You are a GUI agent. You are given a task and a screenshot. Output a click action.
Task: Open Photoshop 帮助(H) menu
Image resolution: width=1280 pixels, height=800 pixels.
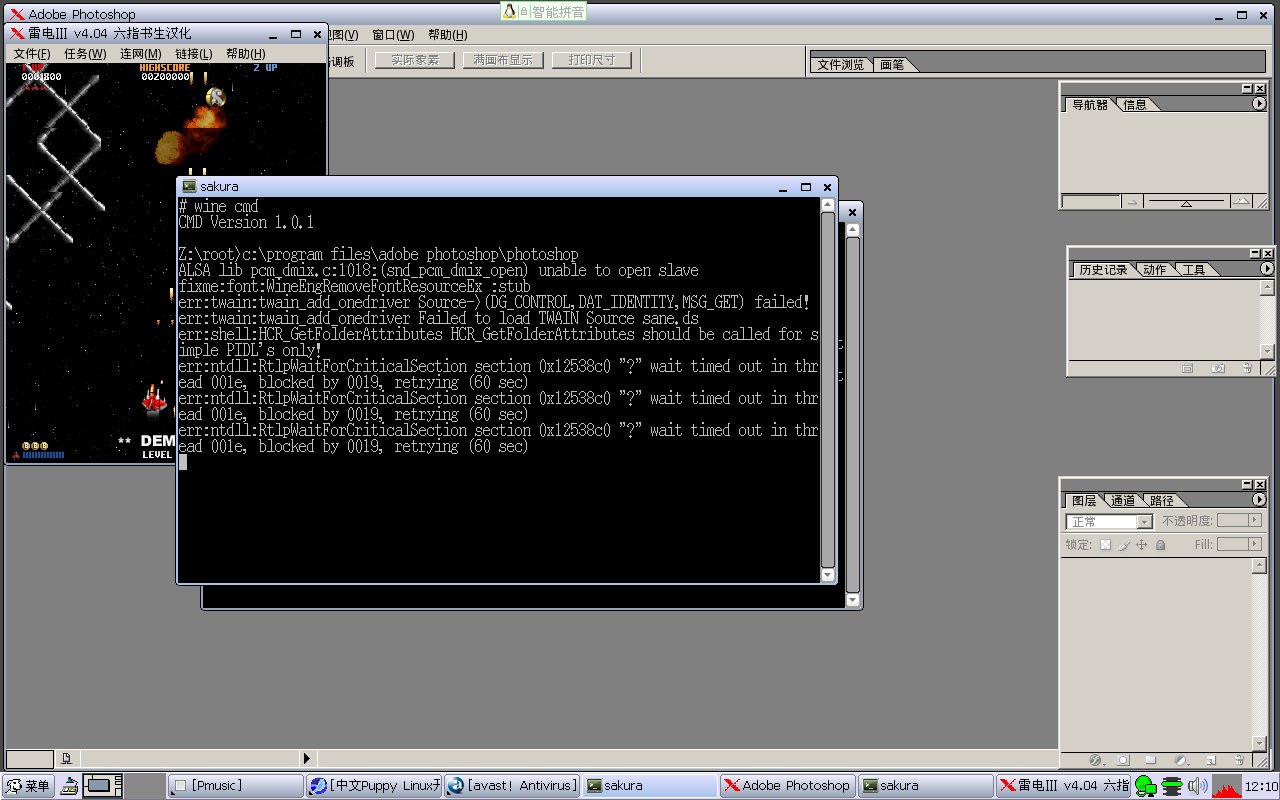[446, 35]
